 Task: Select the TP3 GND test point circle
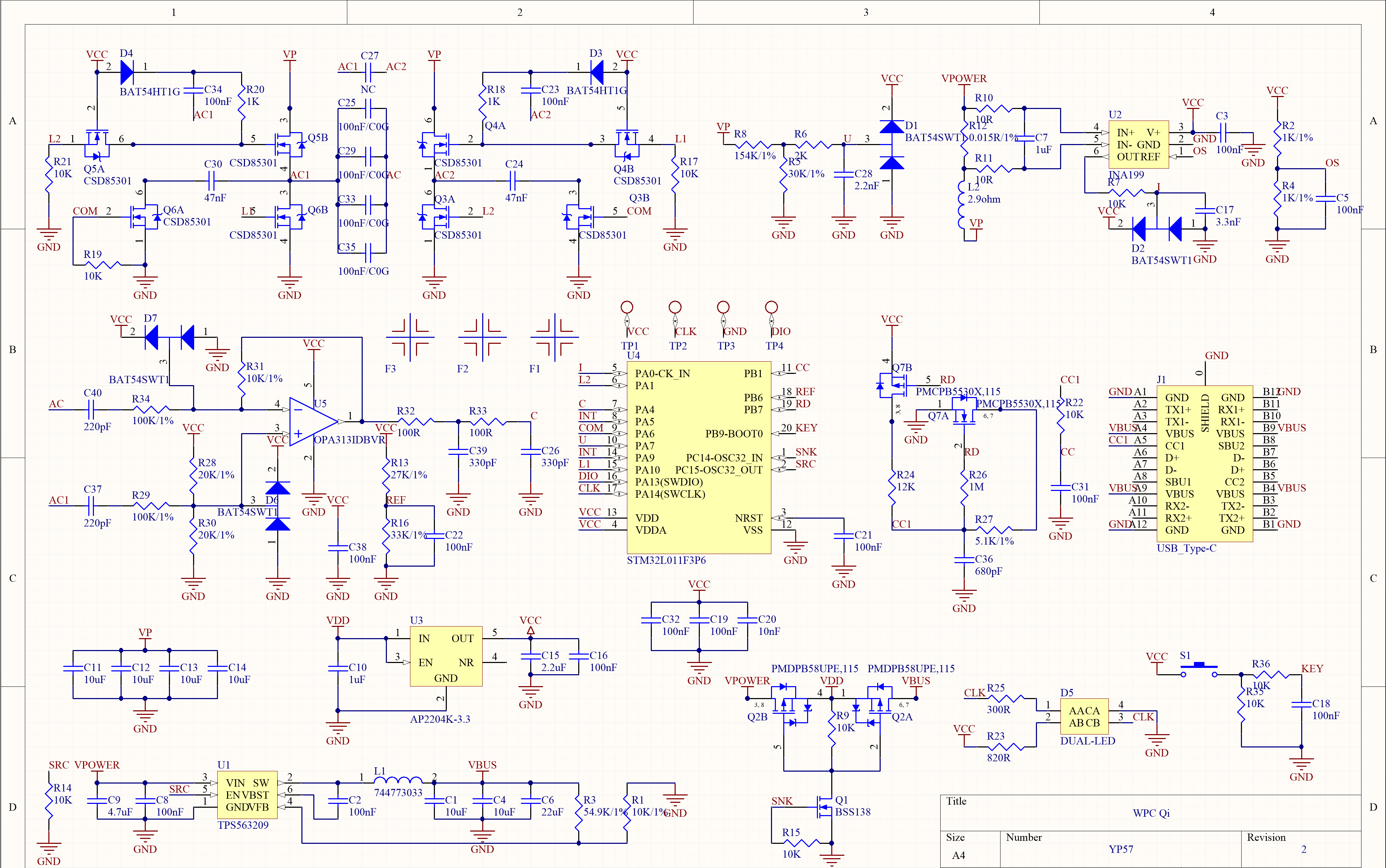coord(723,307)
